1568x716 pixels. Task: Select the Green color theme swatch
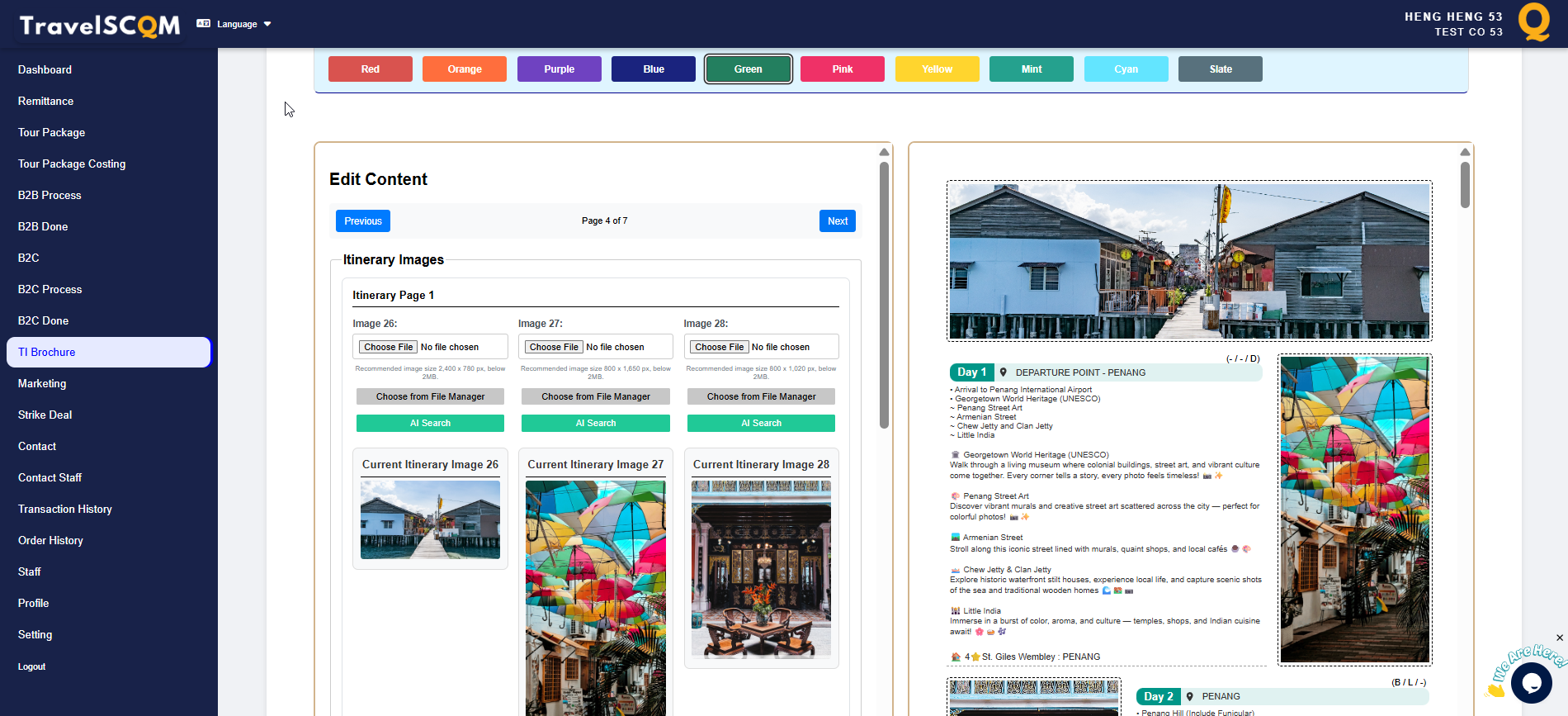click(x=748, y=69)
